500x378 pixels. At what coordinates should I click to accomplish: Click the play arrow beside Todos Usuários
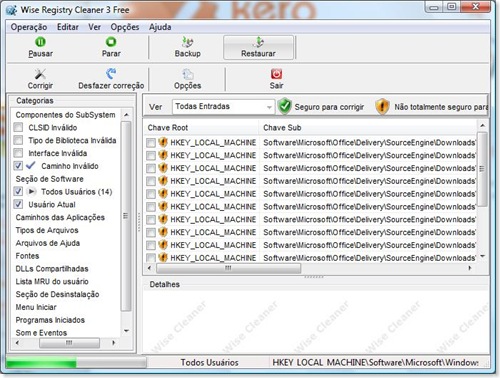[x=32, y=192]
